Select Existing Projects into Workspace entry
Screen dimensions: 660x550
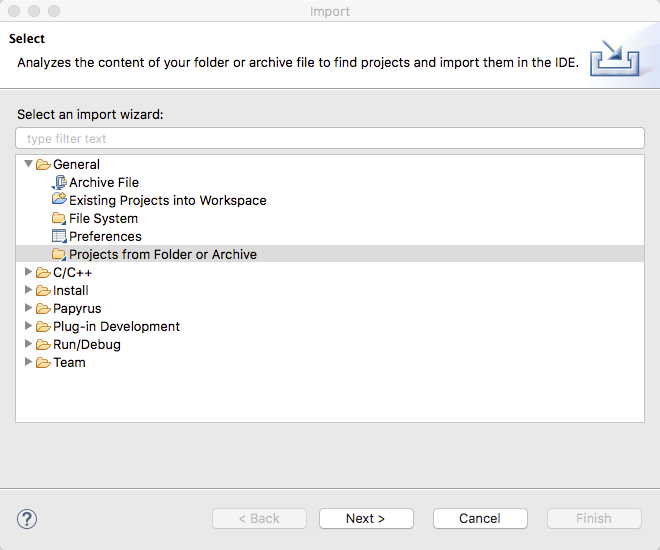(168, 200)
